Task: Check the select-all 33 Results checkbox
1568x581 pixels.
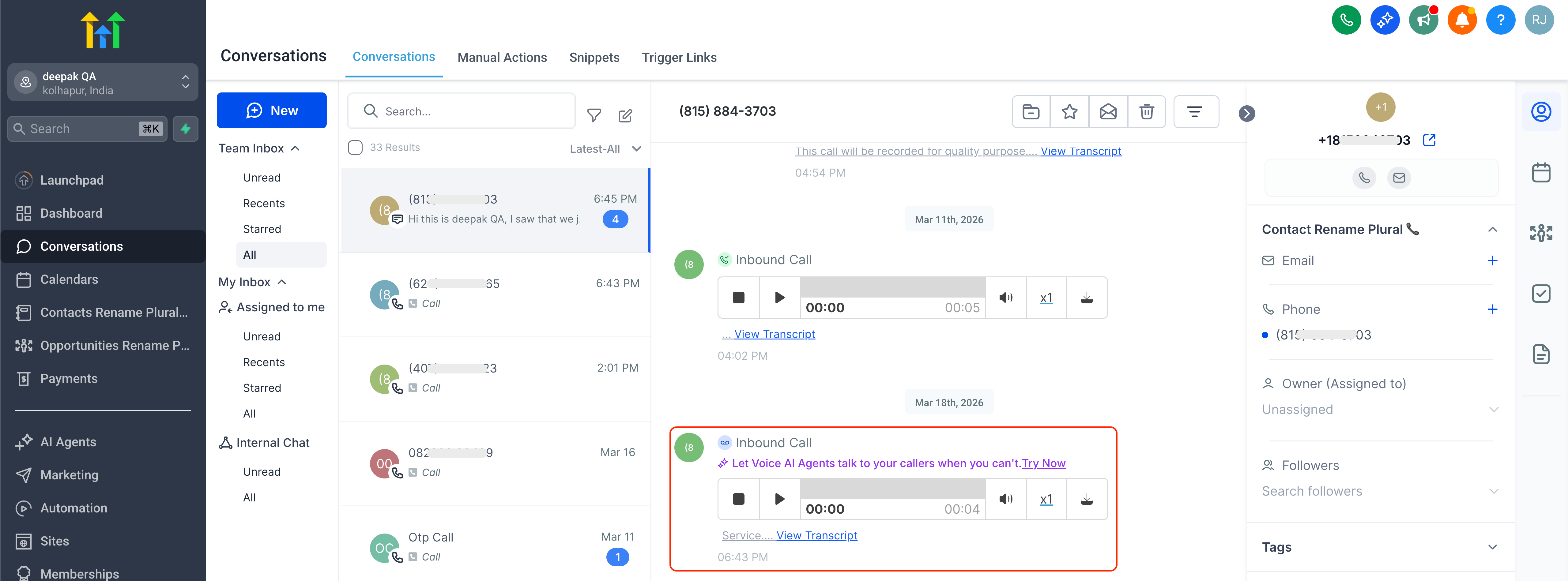Action: (355, 148)
